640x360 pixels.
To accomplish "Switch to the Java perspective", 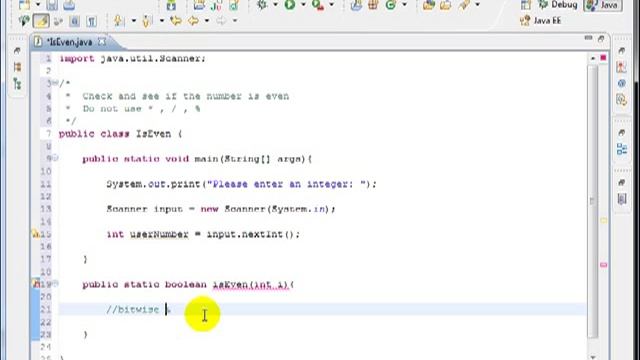I will (x=603, y=5).
